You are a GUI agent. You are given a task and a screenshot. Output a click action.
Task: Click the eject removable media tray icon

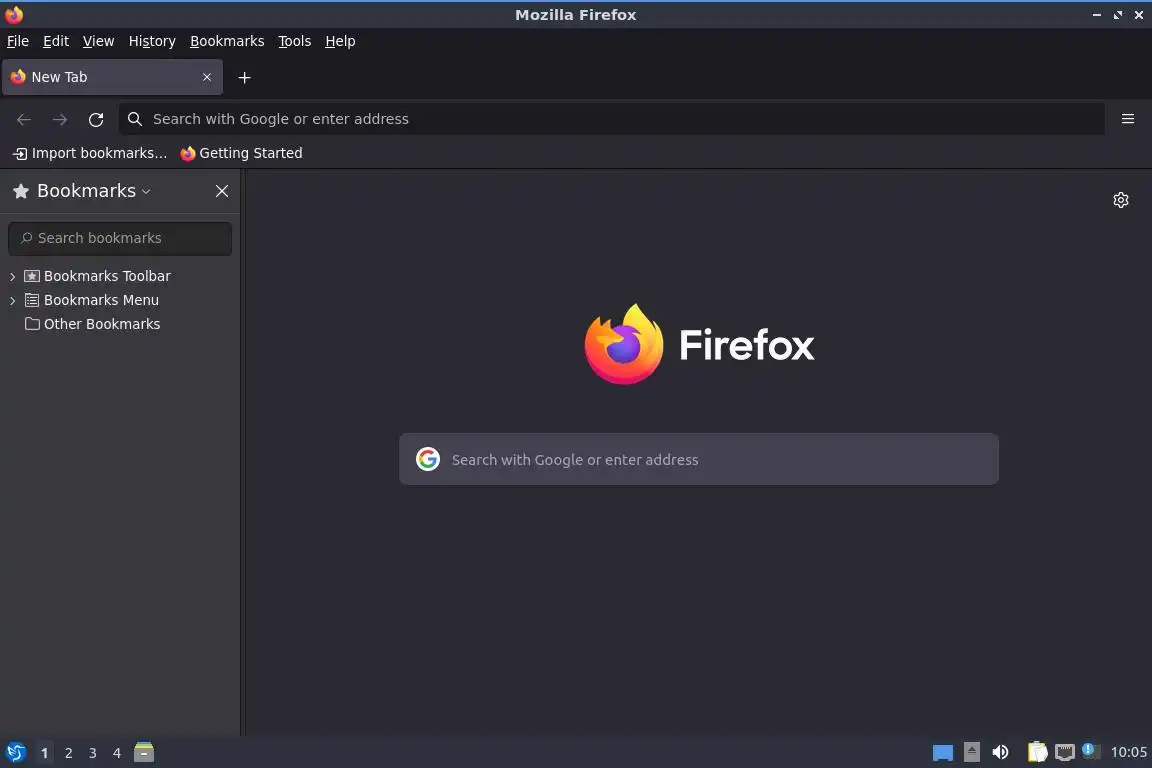971,752
